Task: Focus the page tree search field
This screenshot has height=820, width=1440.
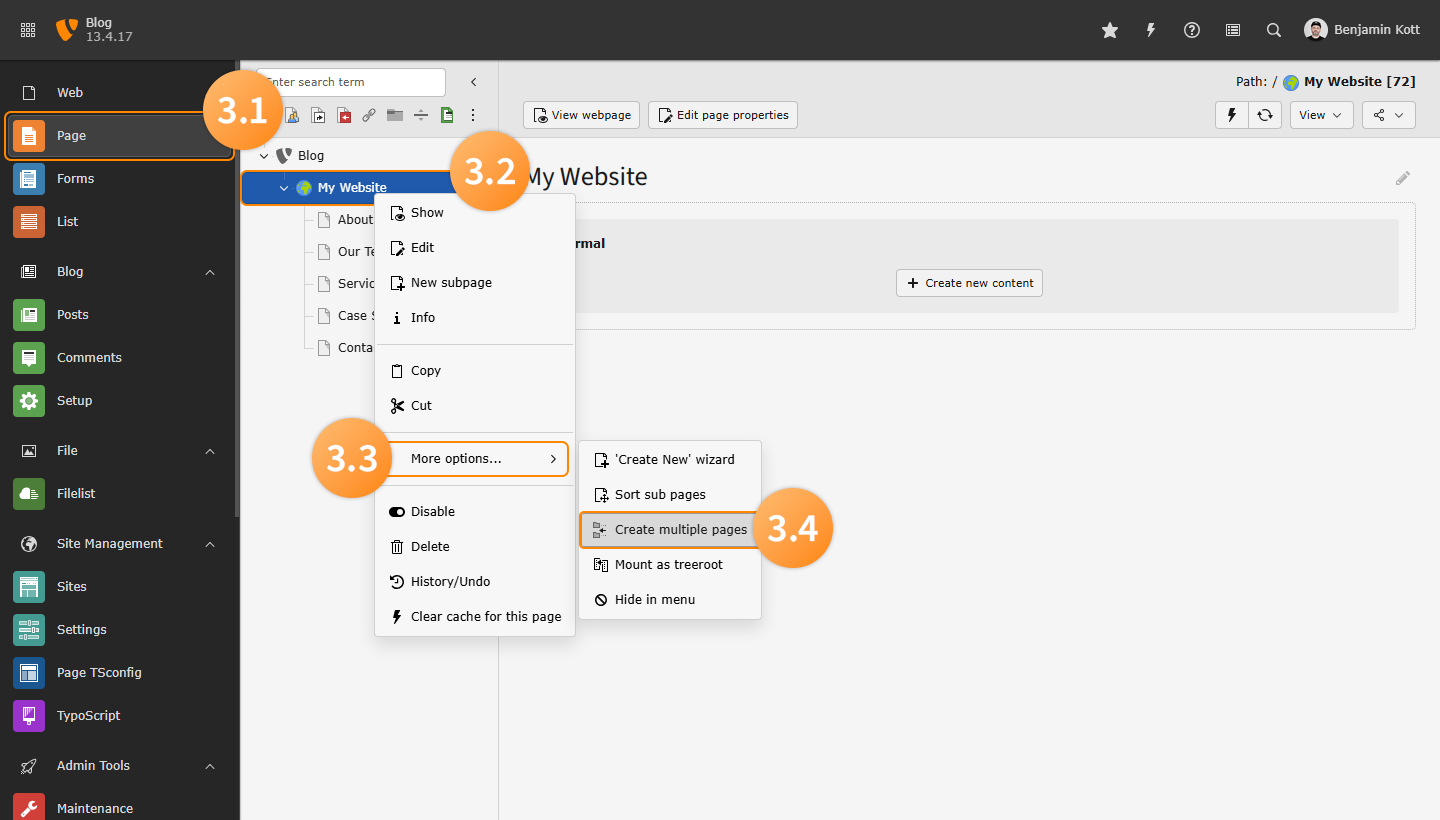Action: pos(352,82)
